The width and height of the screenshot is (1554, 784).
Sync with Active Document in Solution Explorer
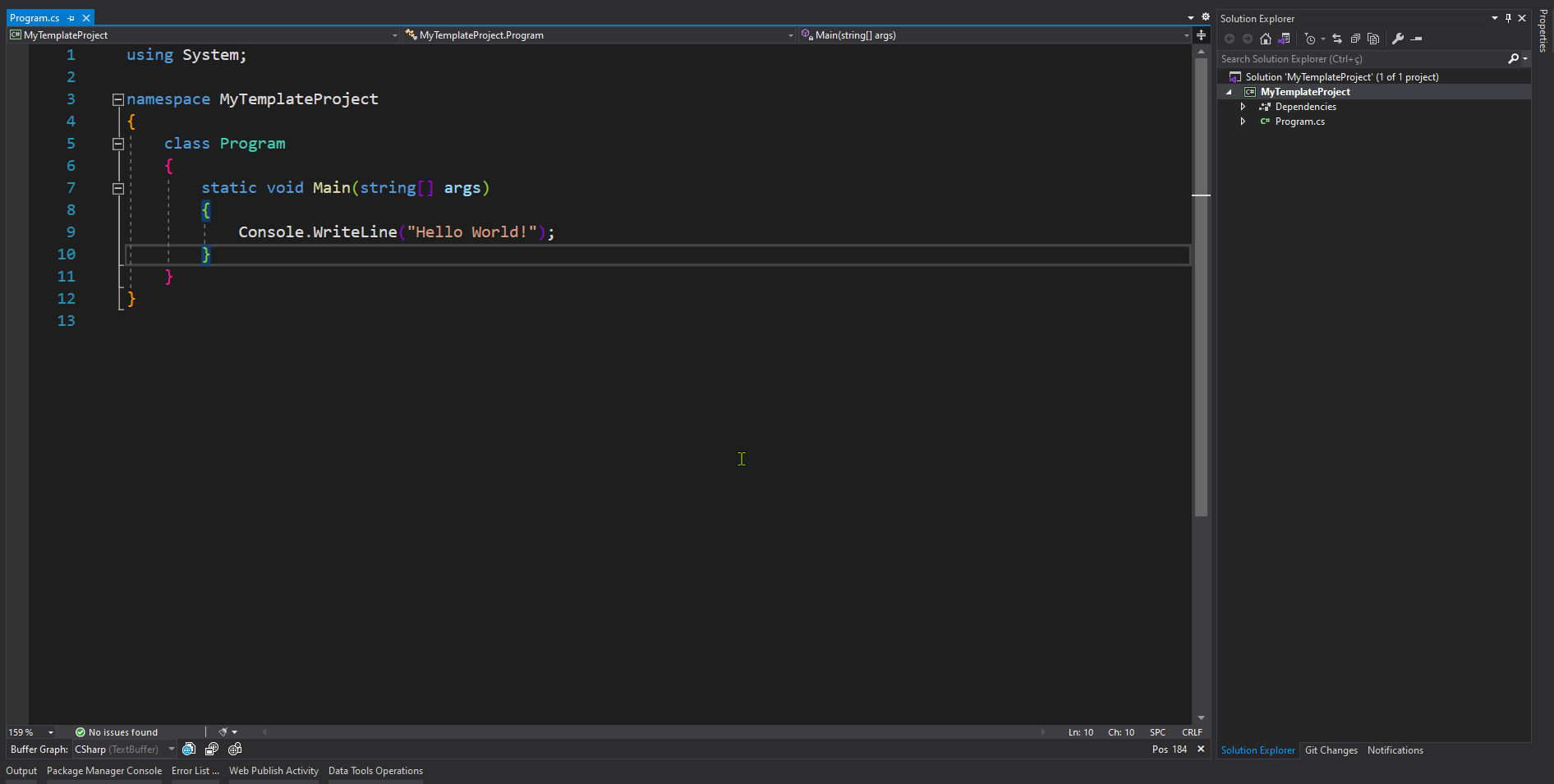(1337, 39)
